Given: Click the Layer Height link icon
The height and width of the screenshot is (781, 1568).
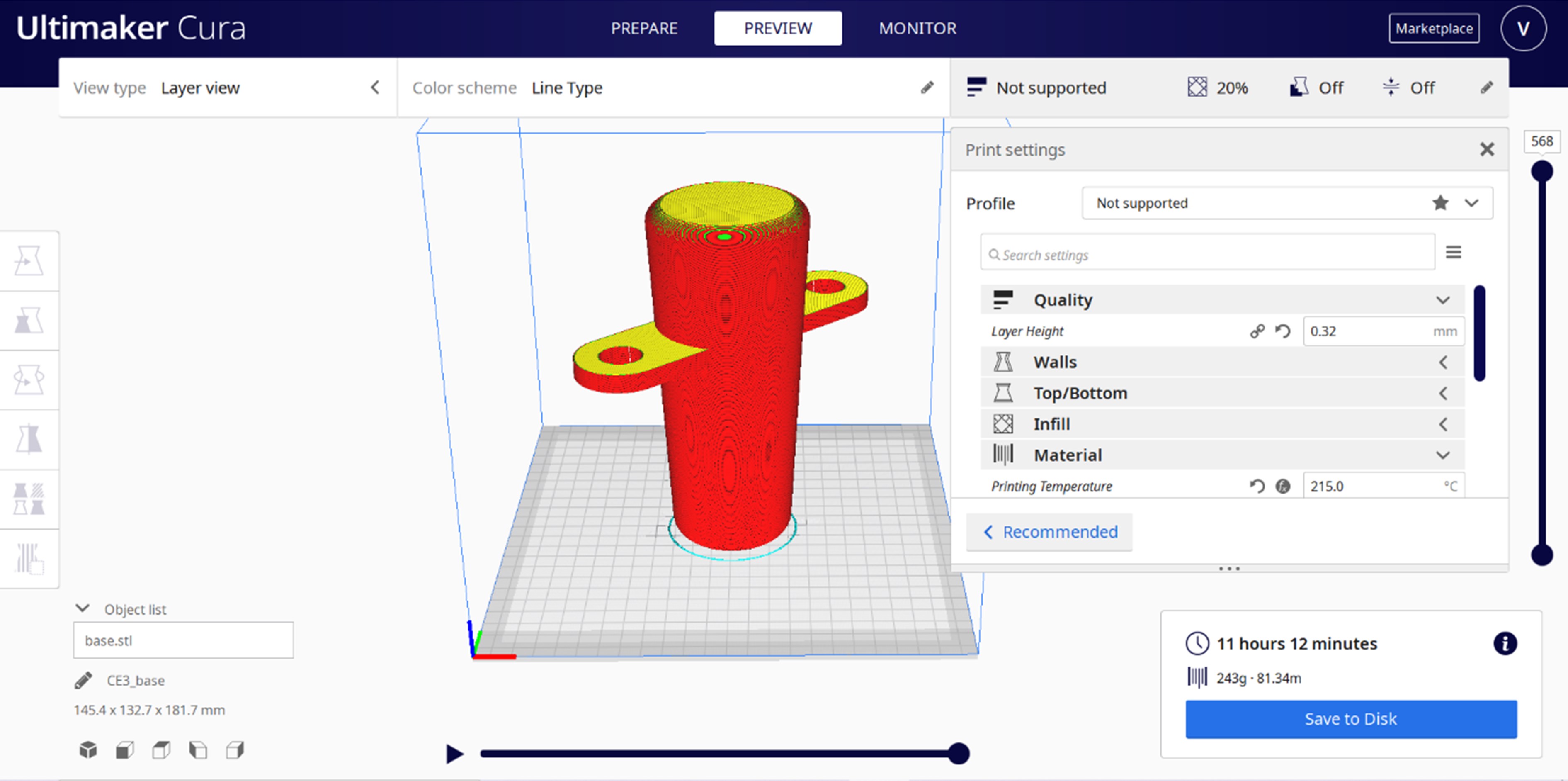Looking at the screenshot, I should click(x=1257, y=331).
